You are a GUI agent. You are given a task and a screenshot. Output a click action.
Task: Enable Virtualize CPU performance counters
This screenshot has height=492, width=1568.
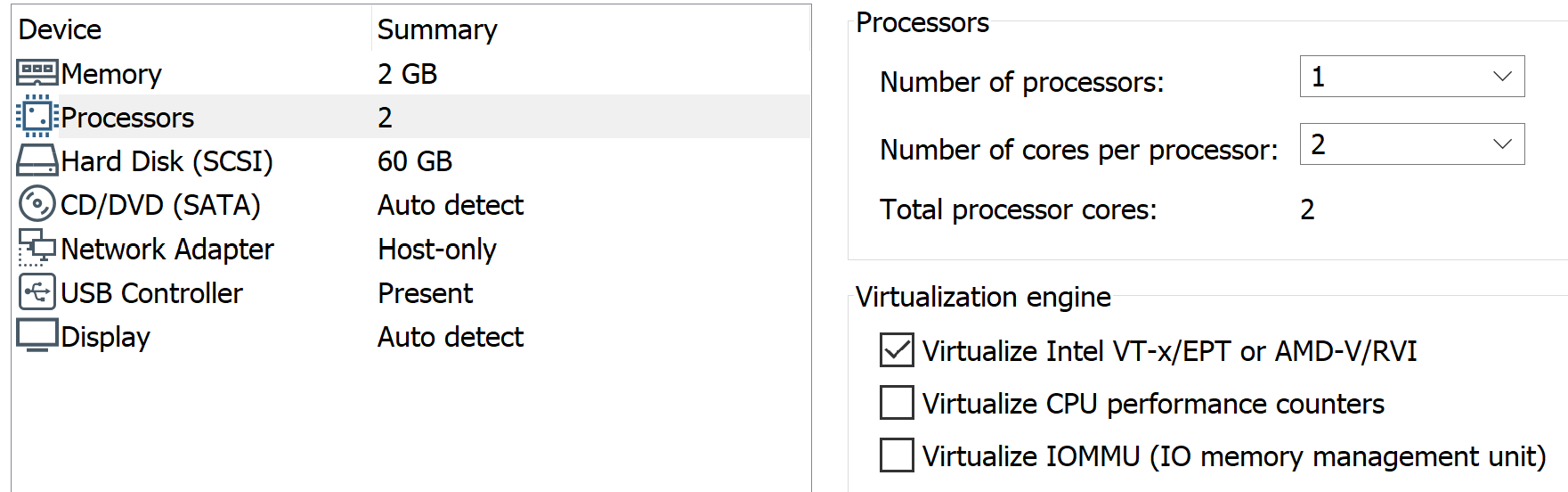click(897, 403)
